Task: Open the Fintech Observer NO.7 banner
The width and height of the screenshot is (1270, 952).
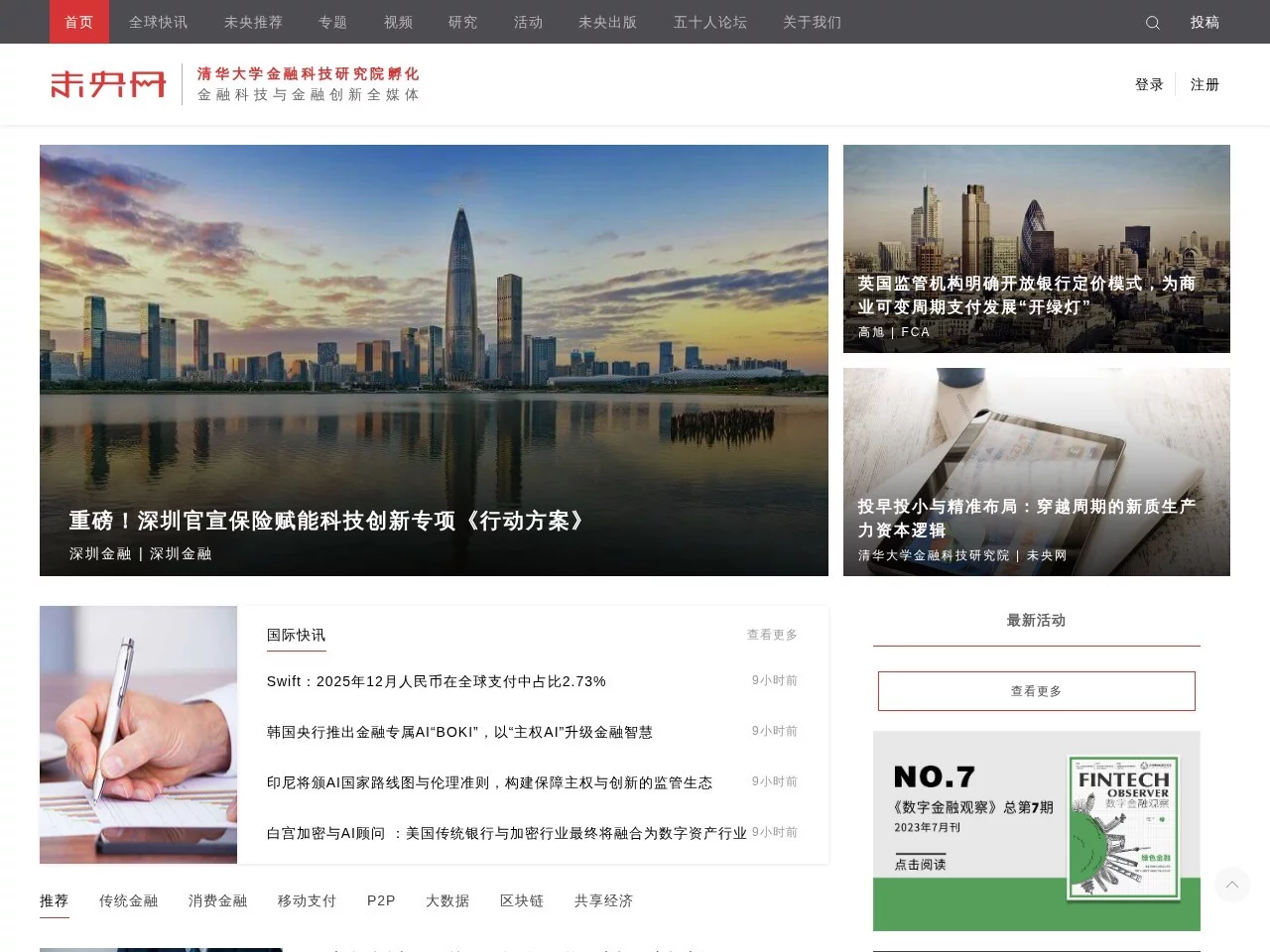Action: [x=1036, y=830]
